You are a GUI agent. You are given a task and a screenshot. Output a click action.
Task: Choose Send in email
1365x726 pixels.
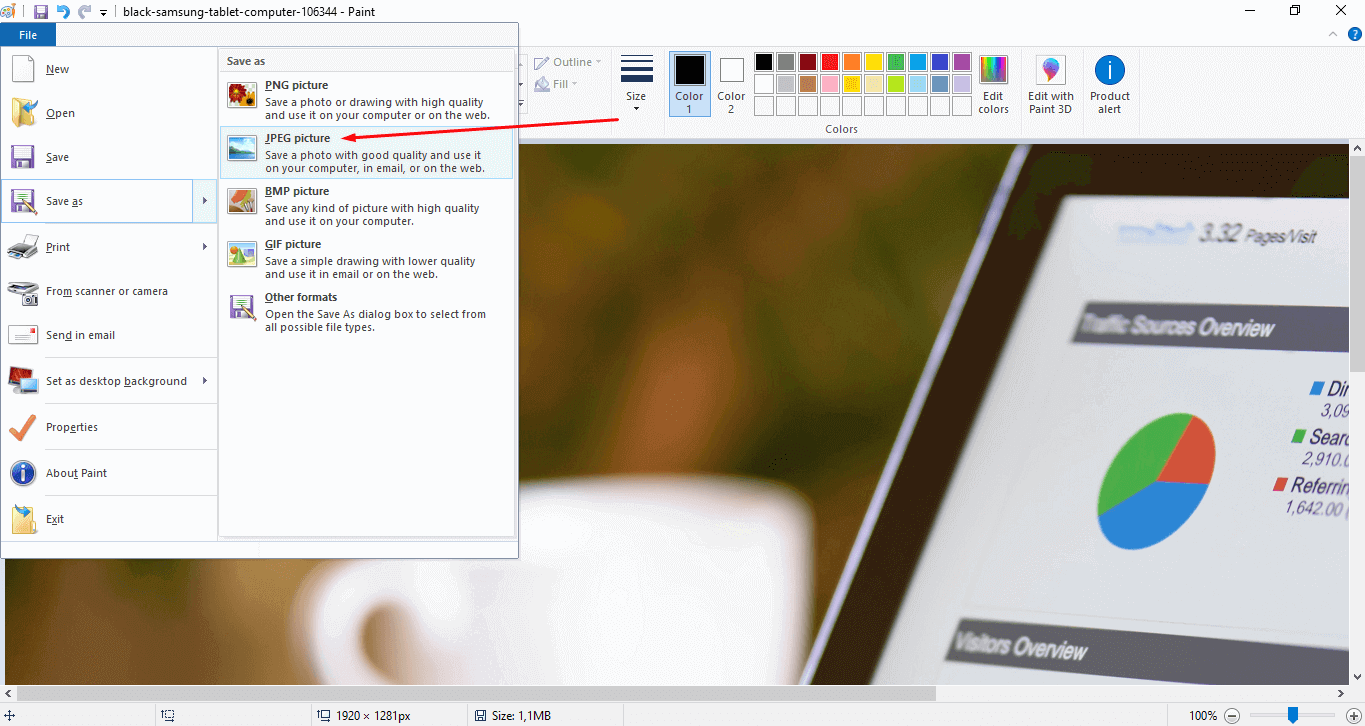coord(109,335)
